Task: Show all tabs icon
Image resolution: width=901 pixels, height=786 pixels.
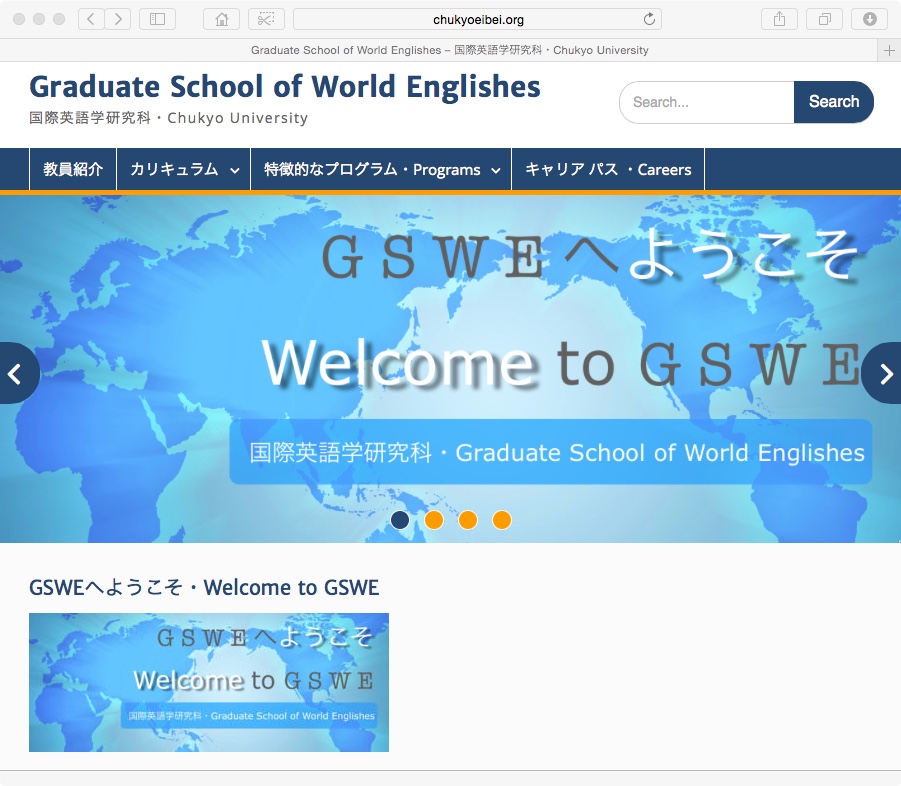Action: (x=825, y=19)
